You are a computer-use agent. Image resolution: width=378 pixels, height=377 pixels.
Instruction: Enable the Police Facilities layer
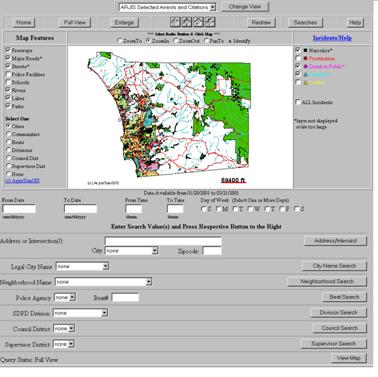pyautogui.click(x=8, y=74)
